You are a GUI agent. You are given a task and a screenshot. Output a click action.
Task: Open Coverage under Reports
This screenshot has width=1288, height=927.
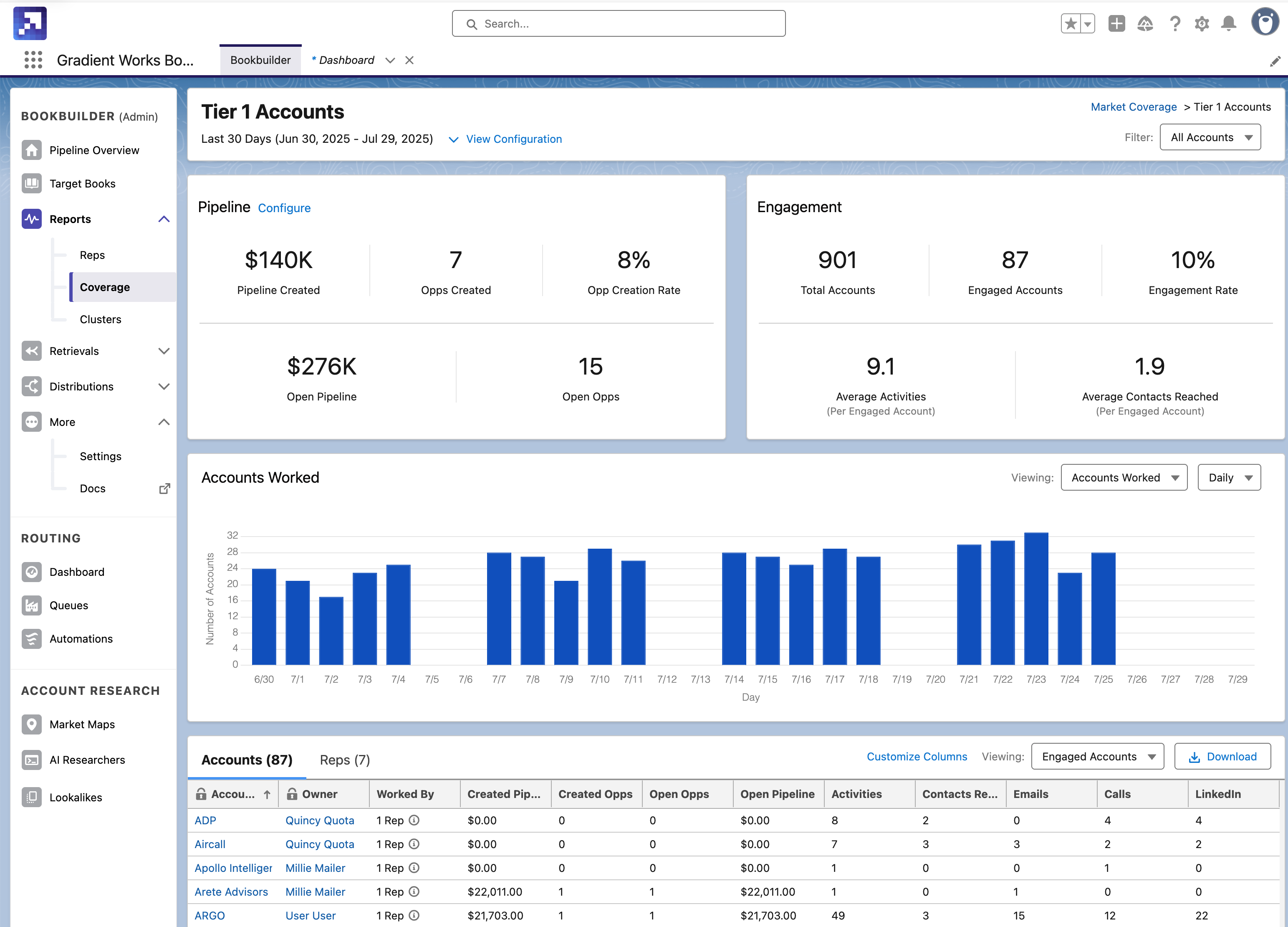123,287
